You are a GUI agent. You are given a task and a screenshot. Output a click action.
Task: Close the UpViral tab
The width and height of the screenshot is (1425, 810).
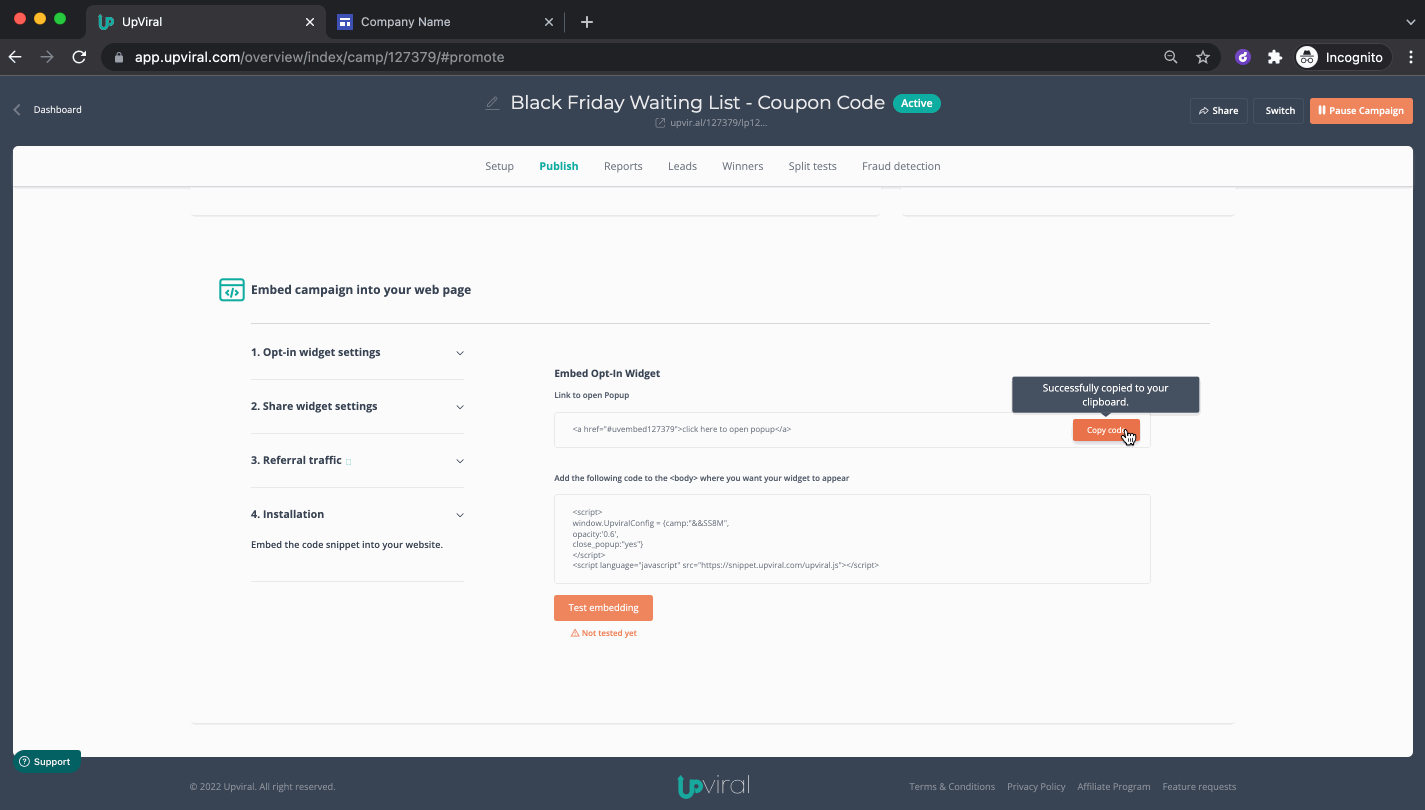(x=309, y=22)
